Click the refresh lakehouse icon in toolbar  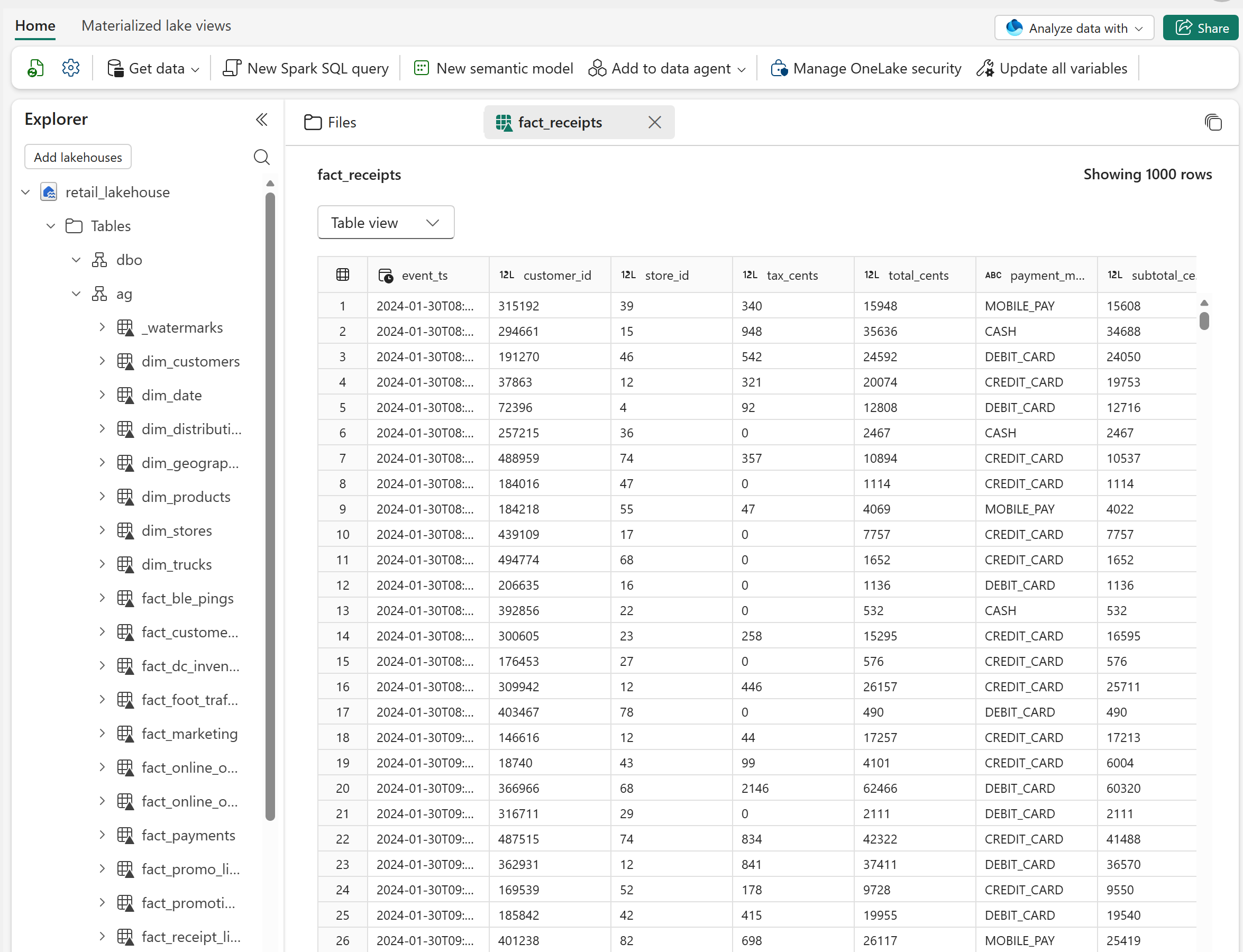click(x=36, y=68)
